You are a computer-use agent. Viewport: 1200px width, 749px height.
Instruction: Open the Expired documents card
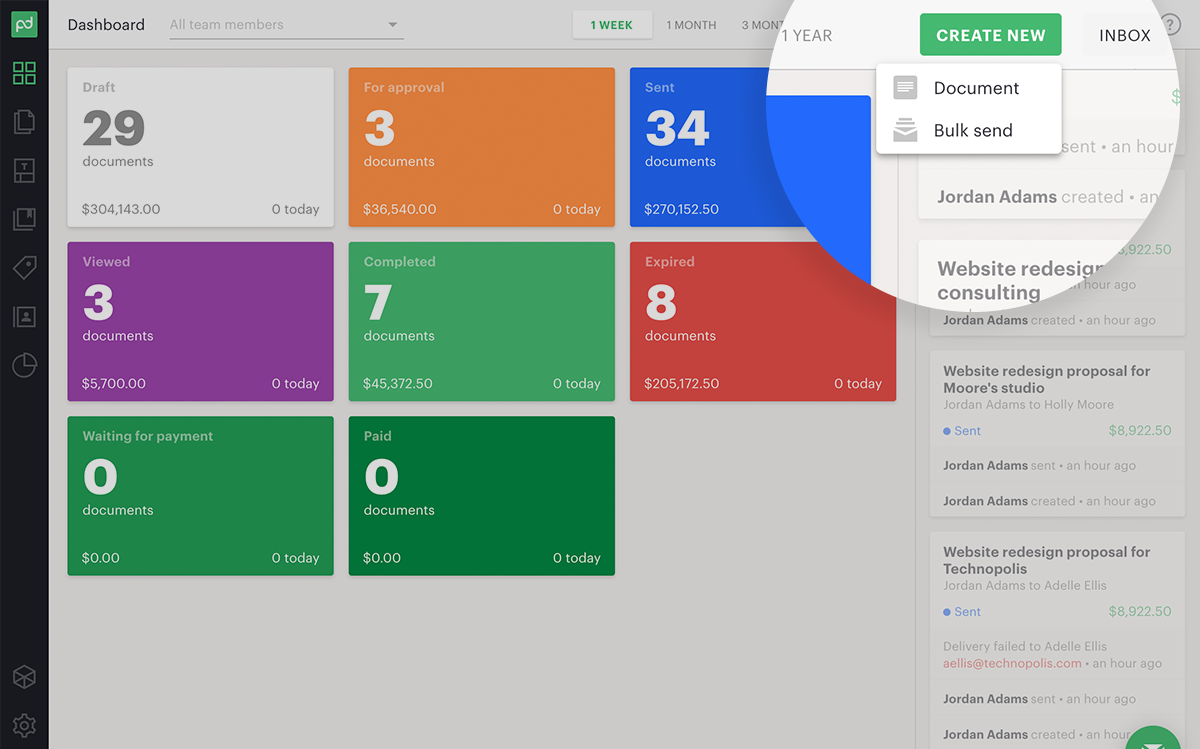pos(763,321)
